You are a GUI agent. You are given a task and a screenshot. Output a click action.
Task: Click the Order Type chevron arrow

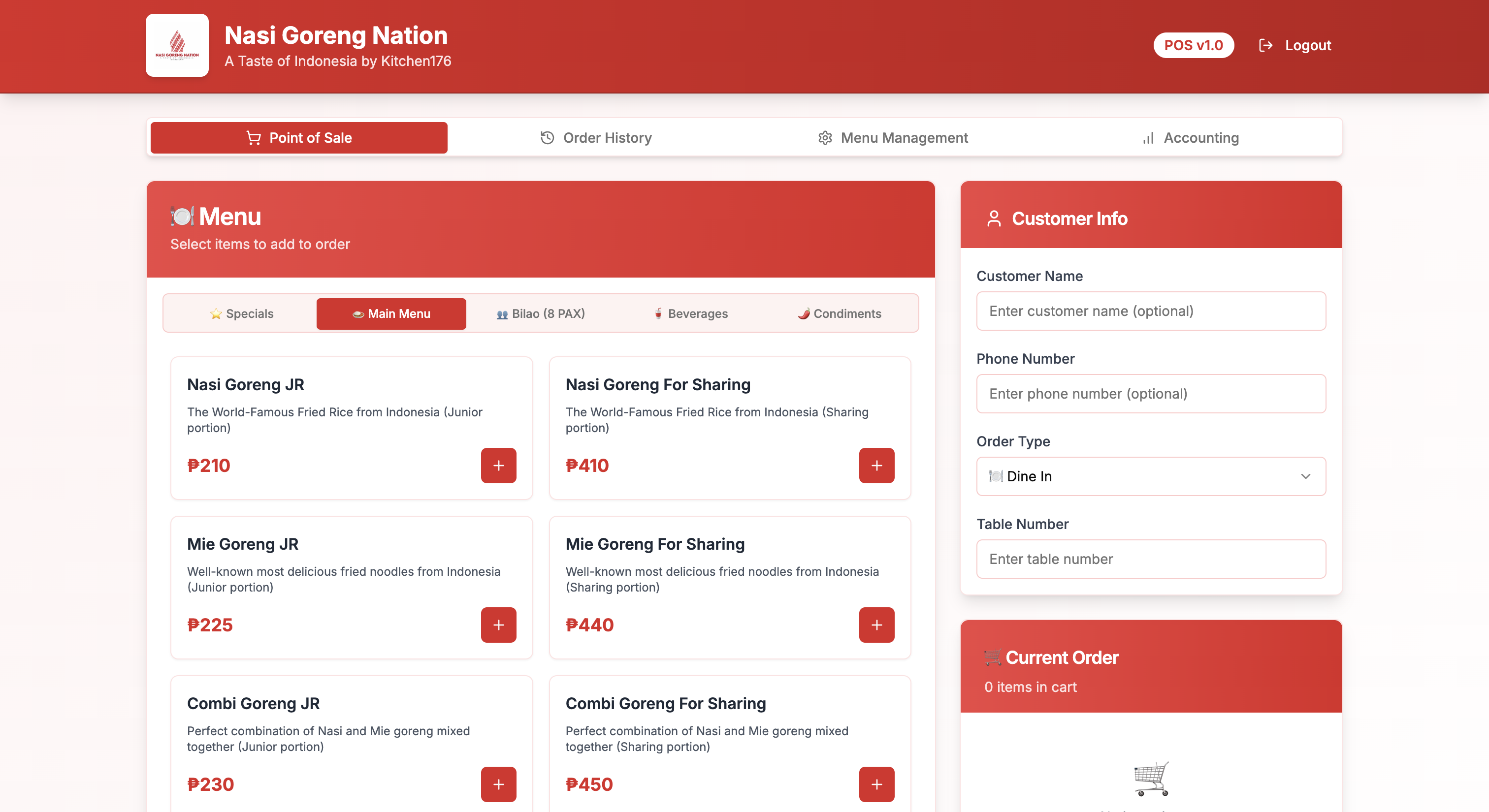pyautogui.click(x=1305, y=476)
